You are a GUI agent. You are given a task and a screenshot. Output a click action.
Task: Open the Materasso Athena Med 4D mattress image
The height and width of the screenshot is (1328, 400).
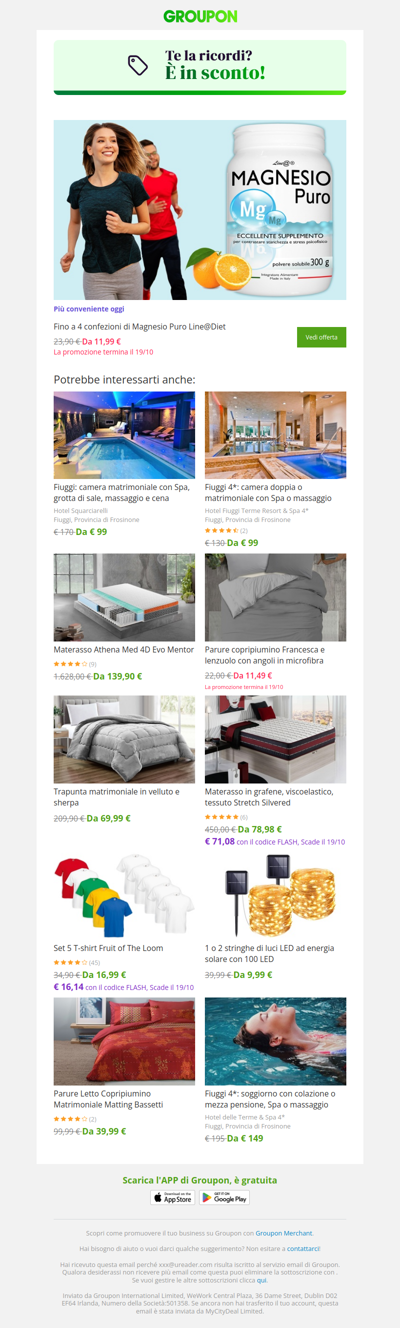point(124,597)
